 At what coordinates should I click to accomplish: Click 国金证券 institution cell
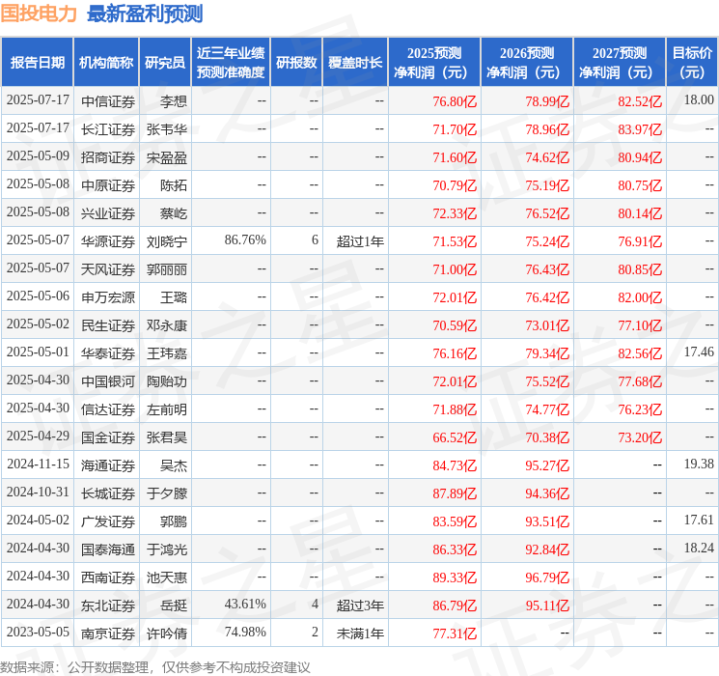click(x=108, y=437)
